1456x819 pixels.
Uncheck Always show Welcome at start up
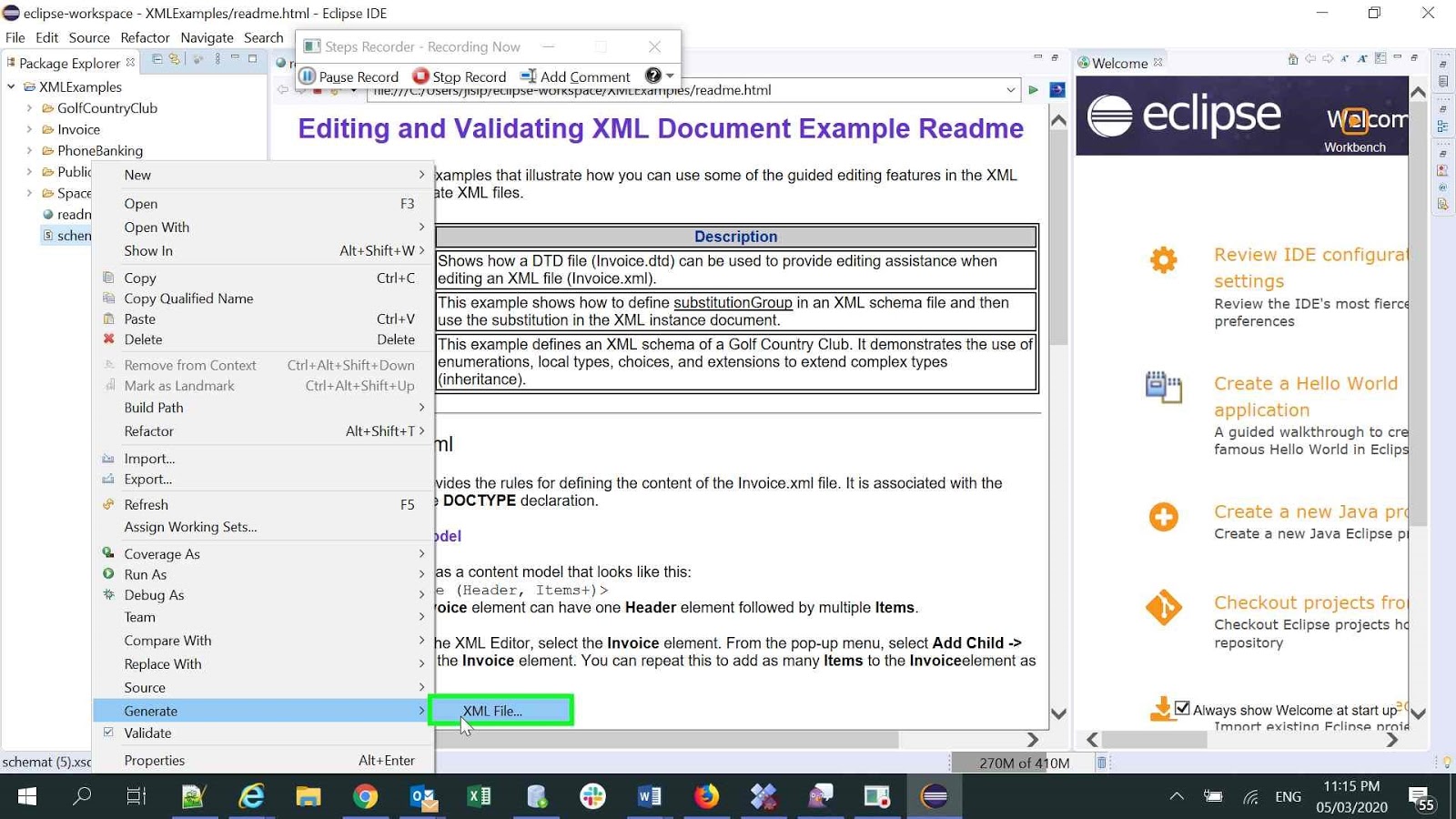point(1181,708)
